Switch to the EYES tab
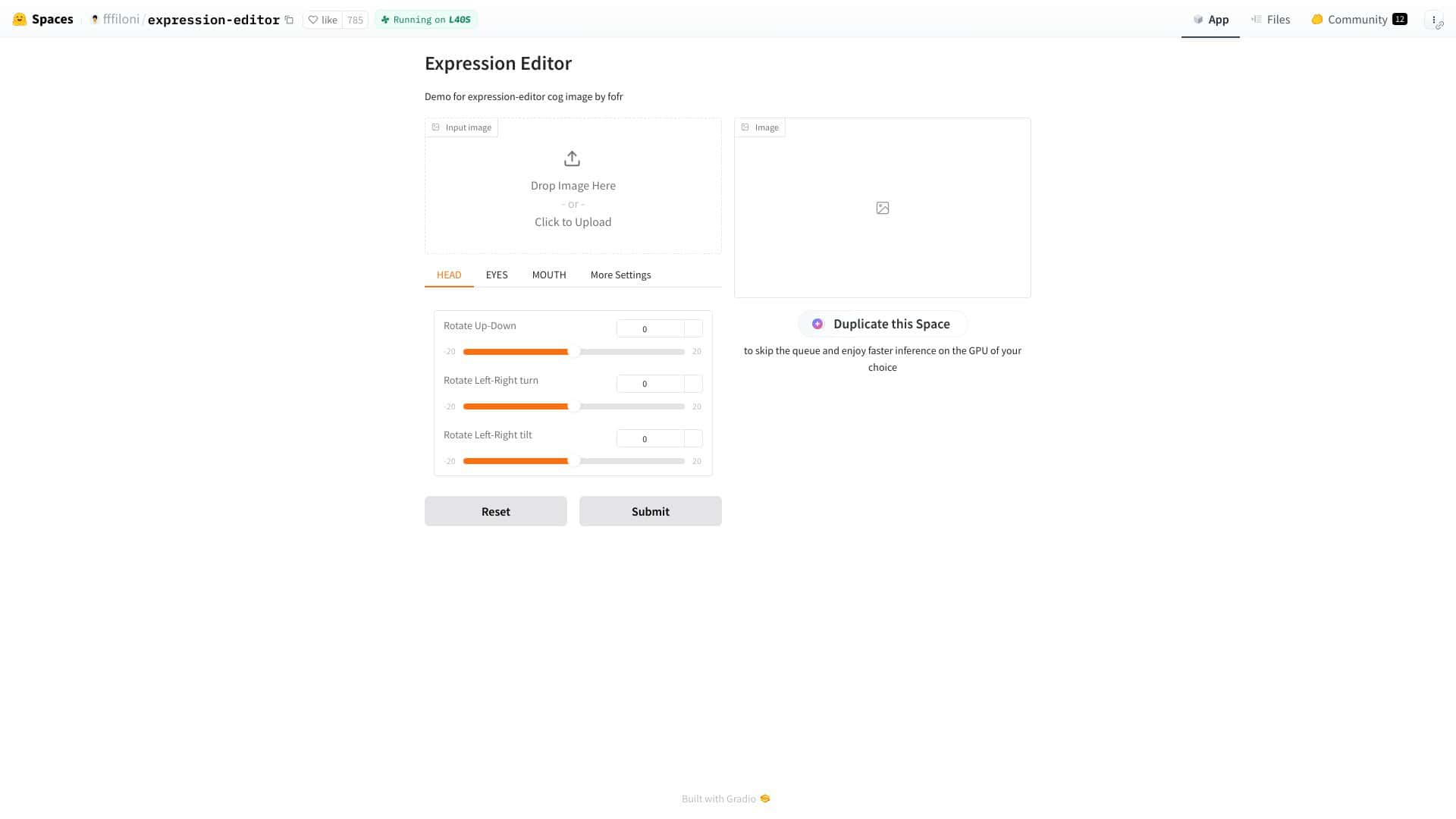 (x=497, y=275)
